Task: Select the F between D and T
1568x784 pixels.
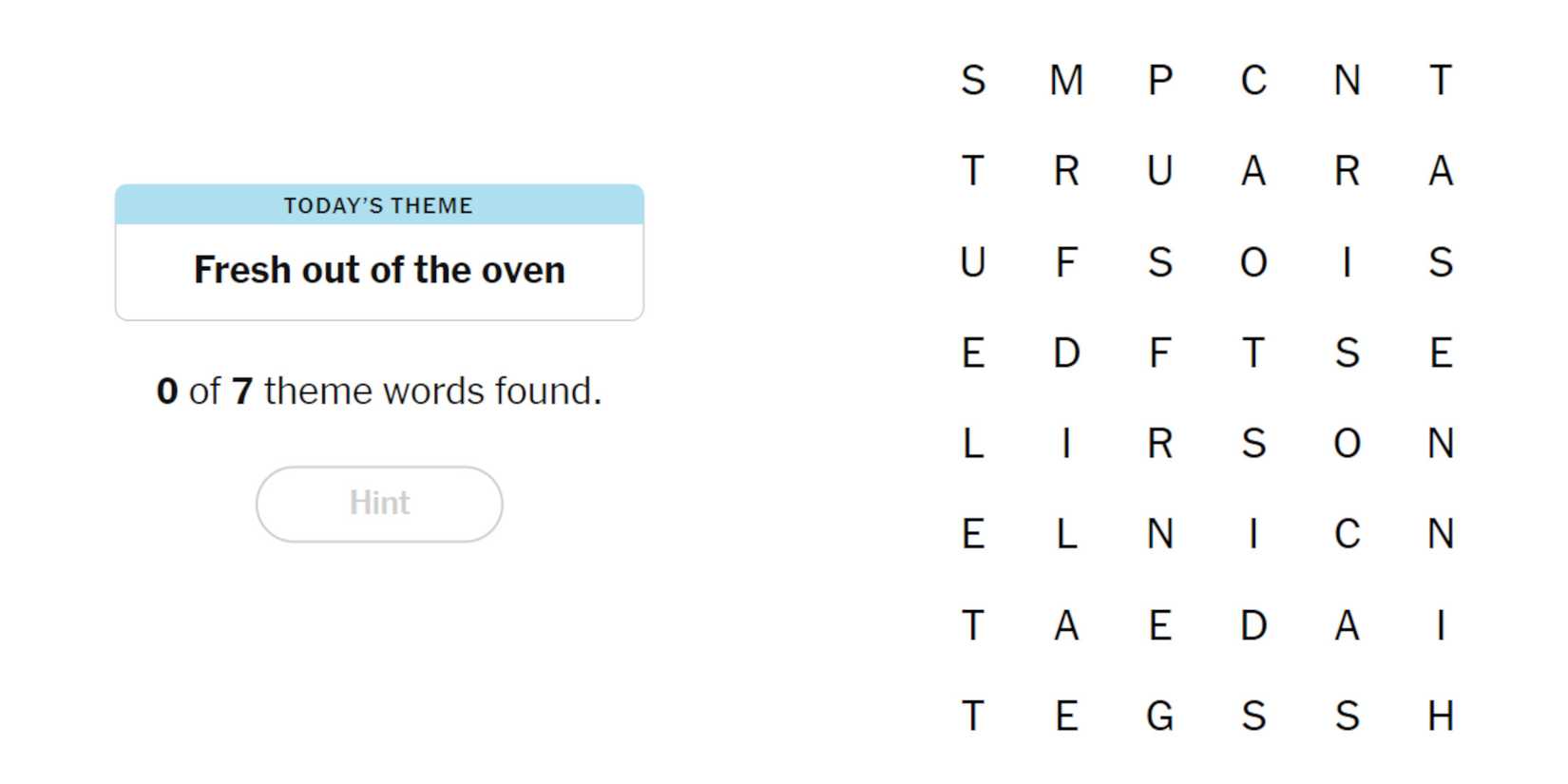Action: 1159,353
